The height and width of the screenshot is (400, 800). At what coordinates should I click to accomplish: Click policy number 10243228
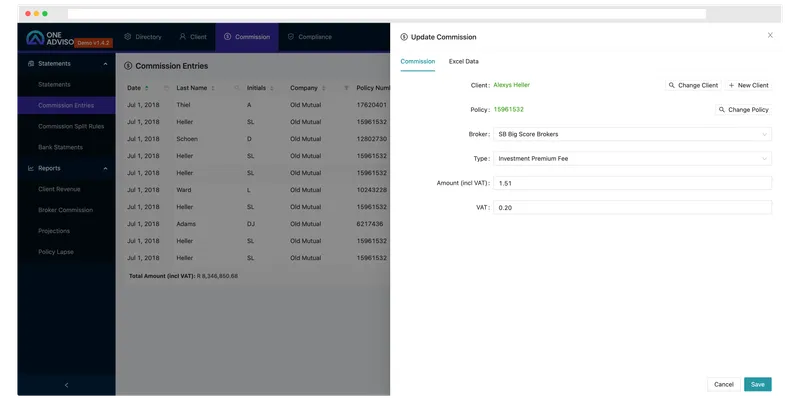371,190
